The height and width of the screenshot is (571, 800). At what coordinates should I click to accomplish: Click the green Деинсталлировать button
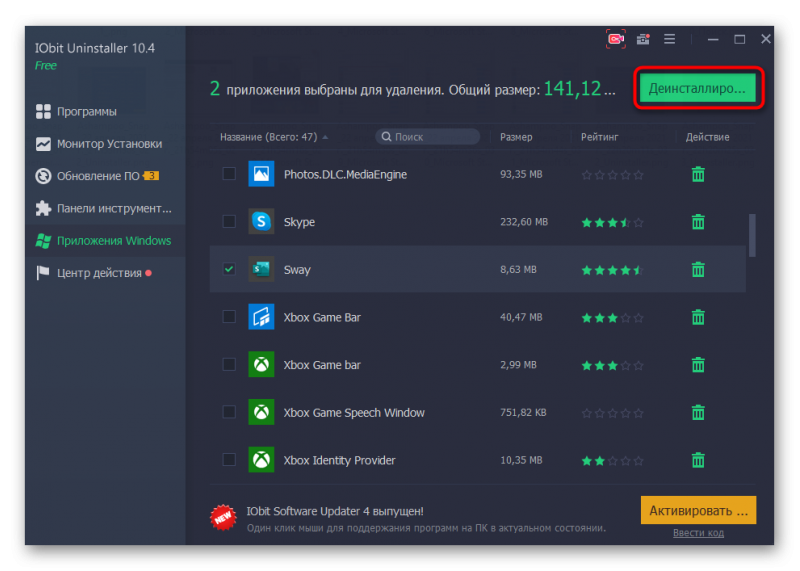[698, 88]
